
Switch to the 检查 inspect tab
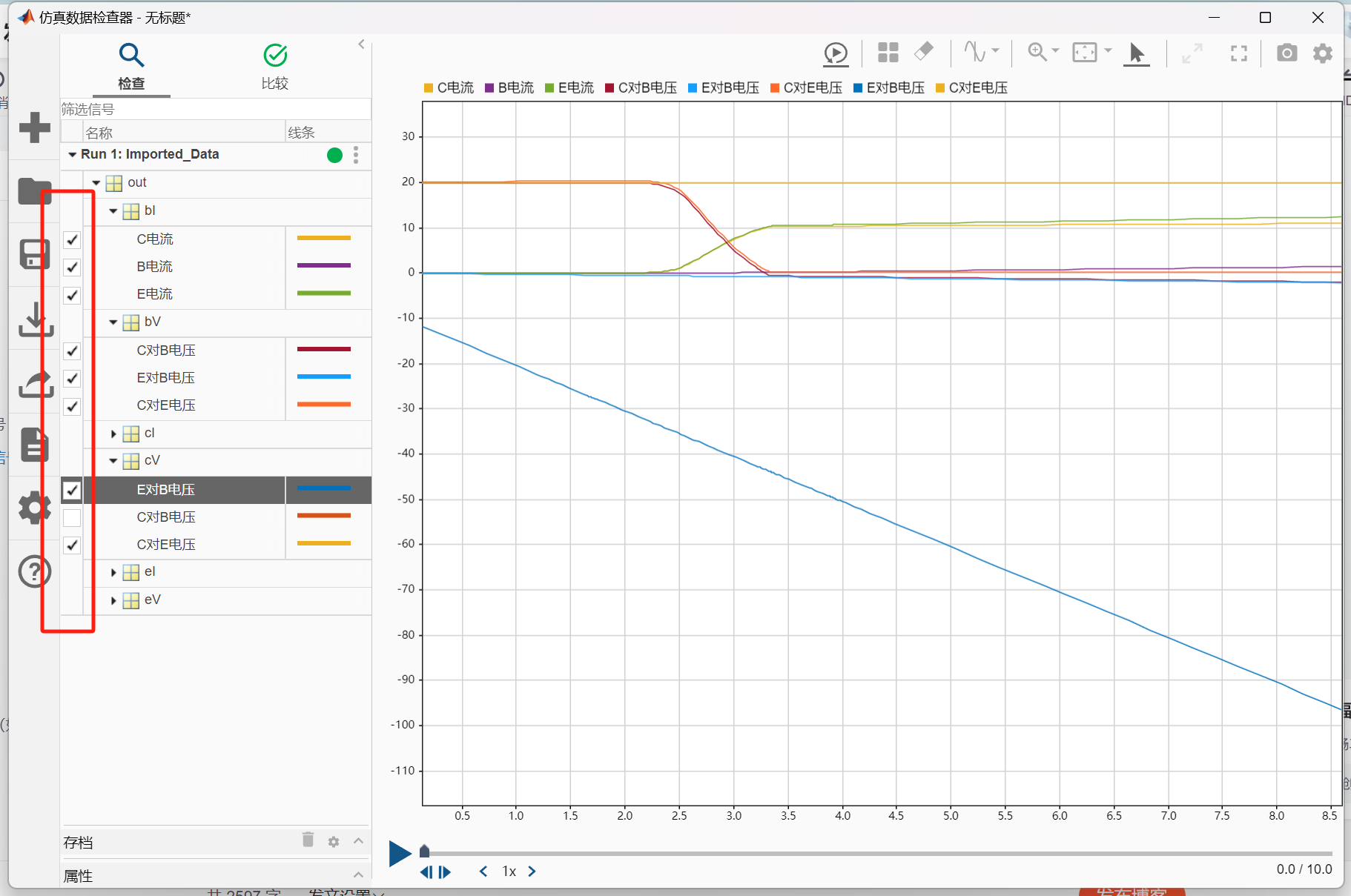click(x=131, y=67)
